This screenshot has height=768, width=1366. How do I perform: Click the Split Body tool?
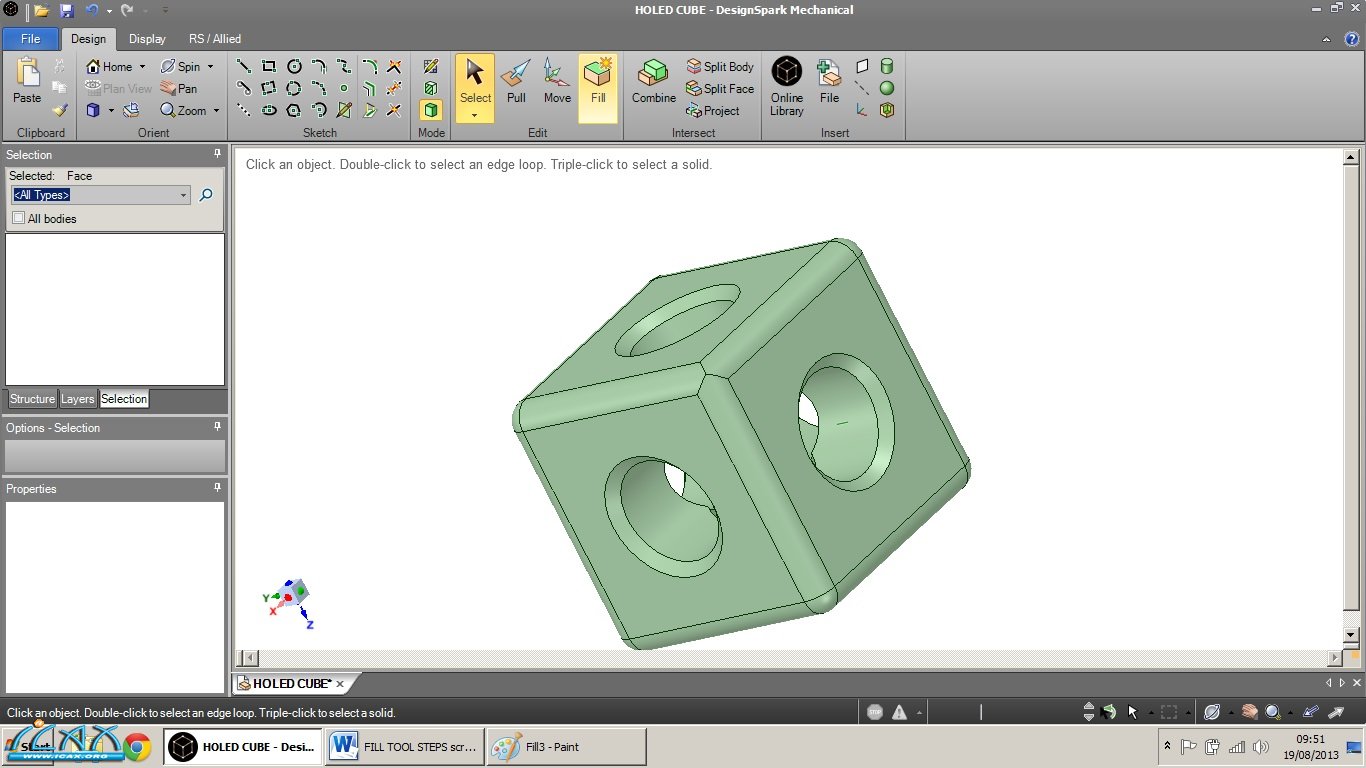[720, 67]
